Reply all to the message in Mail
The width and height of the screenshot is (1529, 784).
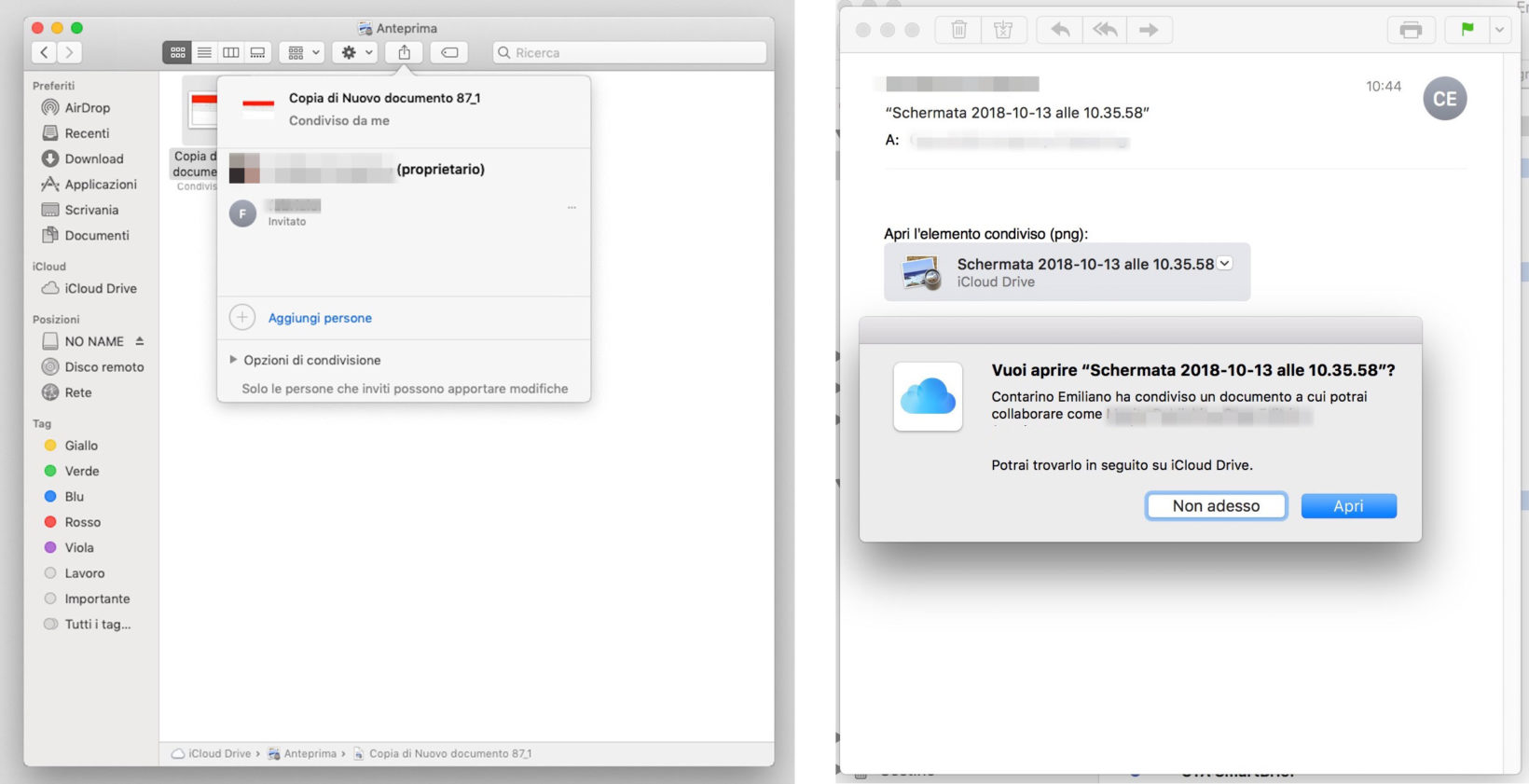(x=1105, y=30)
